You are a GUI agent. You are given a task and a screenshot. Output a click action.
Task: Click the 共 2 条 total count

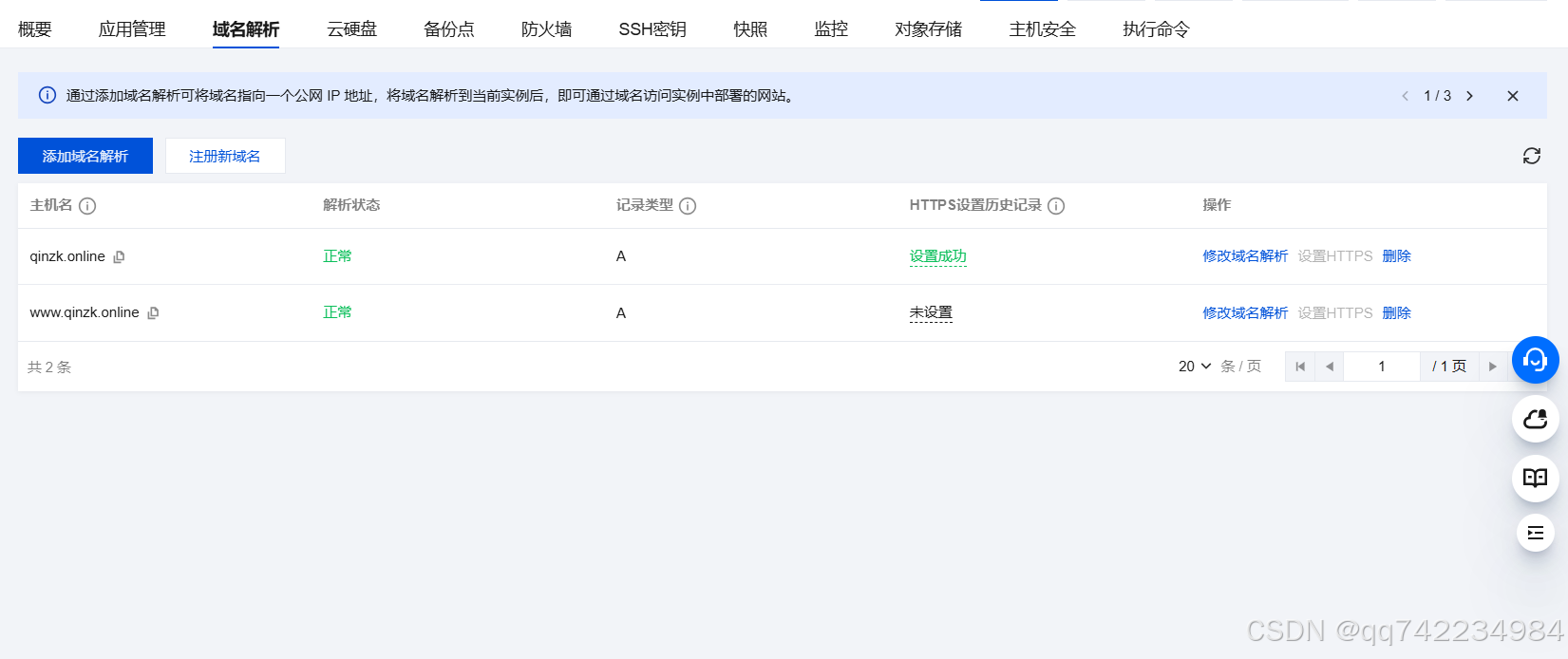49,367
